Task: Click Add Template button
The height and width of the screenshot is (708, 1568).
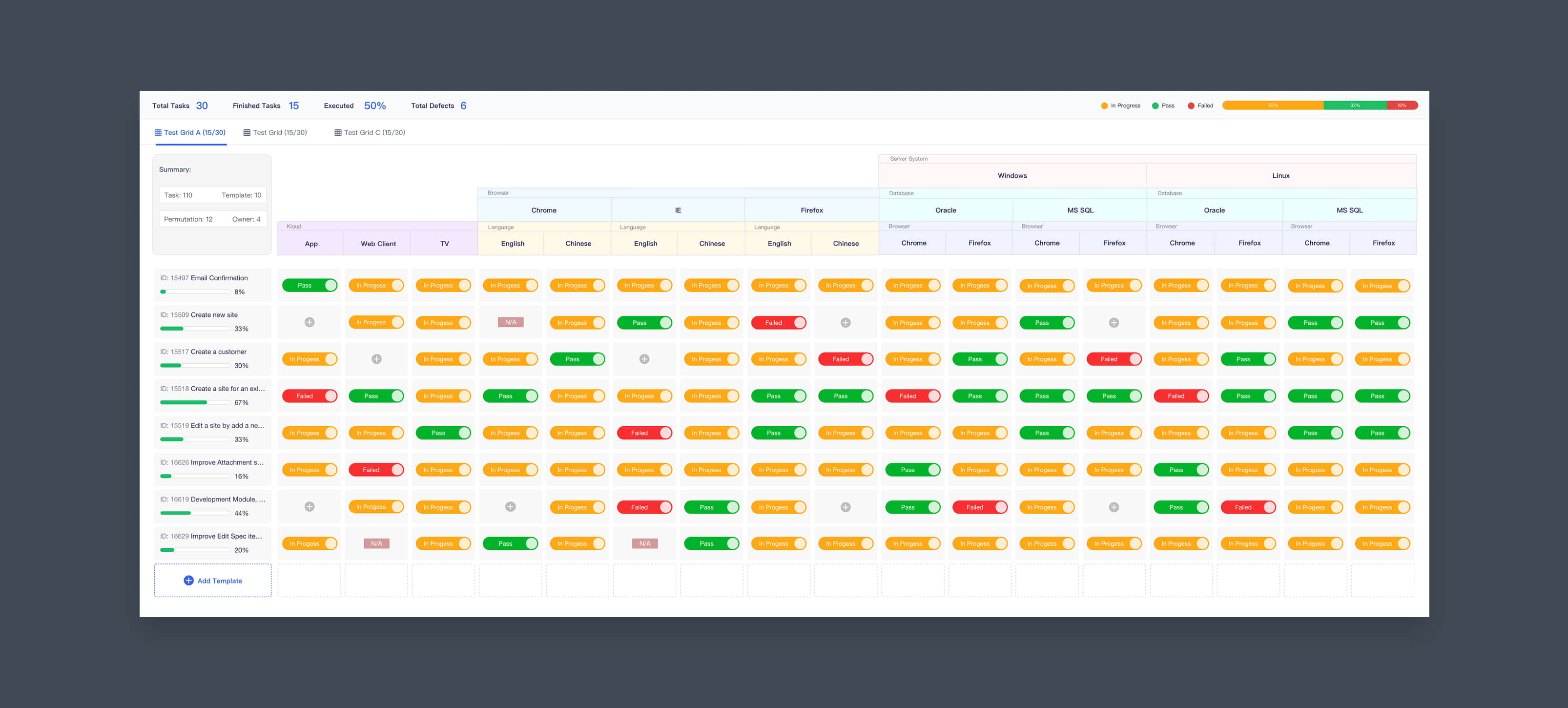Action: coord(212,580)
